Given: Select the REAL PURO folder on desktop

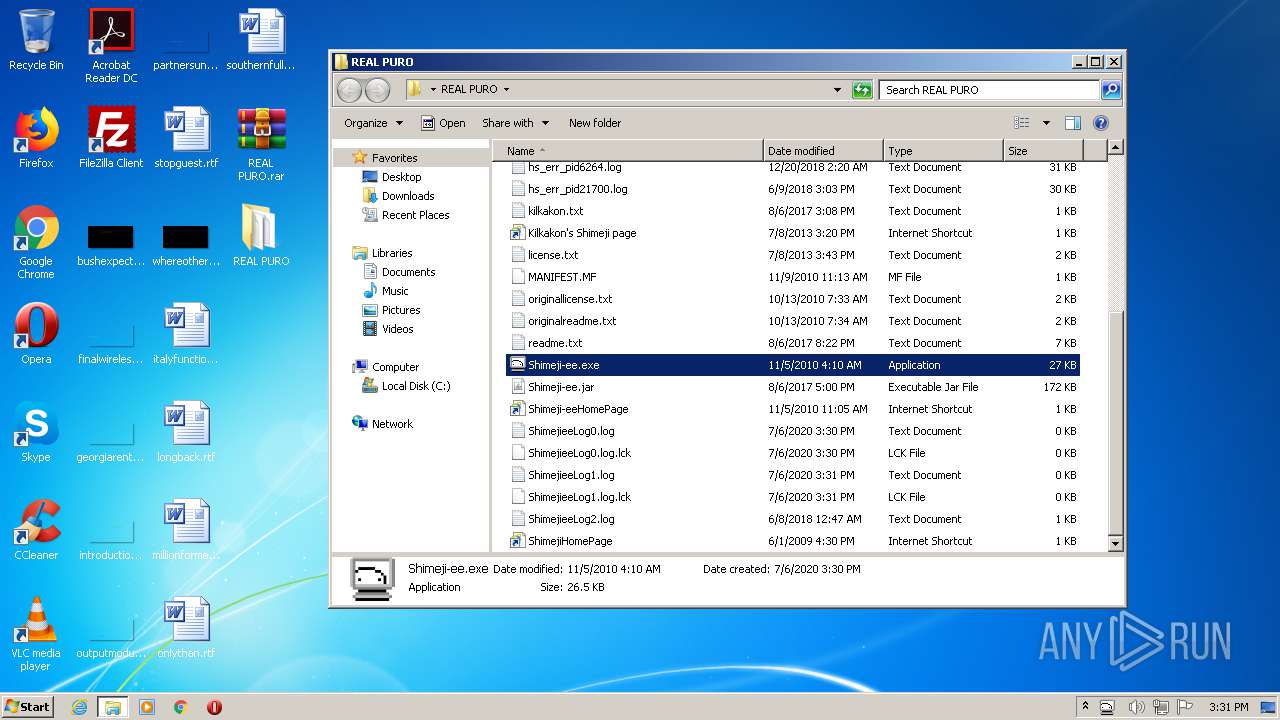Looking at the screenshot, I should point(261,236).
